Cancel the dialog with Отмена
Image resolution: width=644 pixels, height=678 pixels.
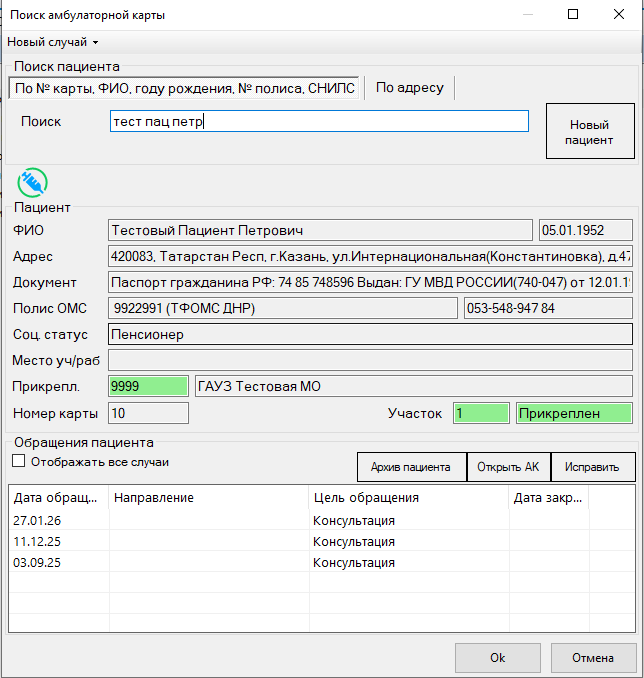[593, 658]
